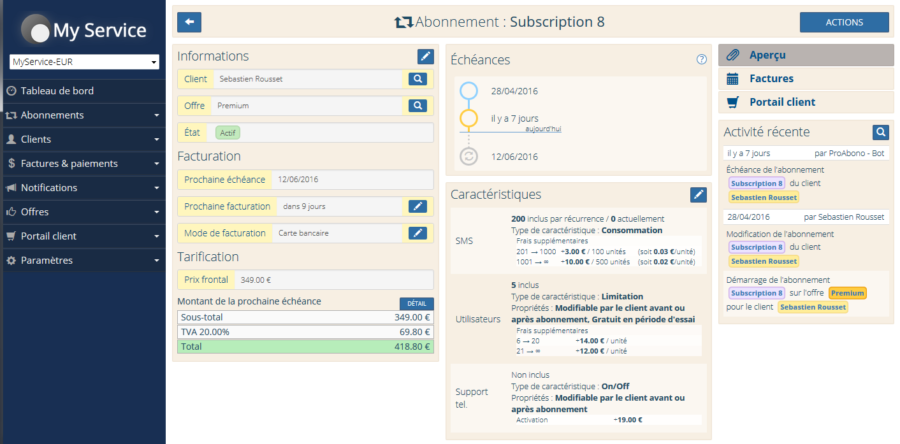Show the DÉTAIL of next amount

pyautogui.click(x=416, y=303)
